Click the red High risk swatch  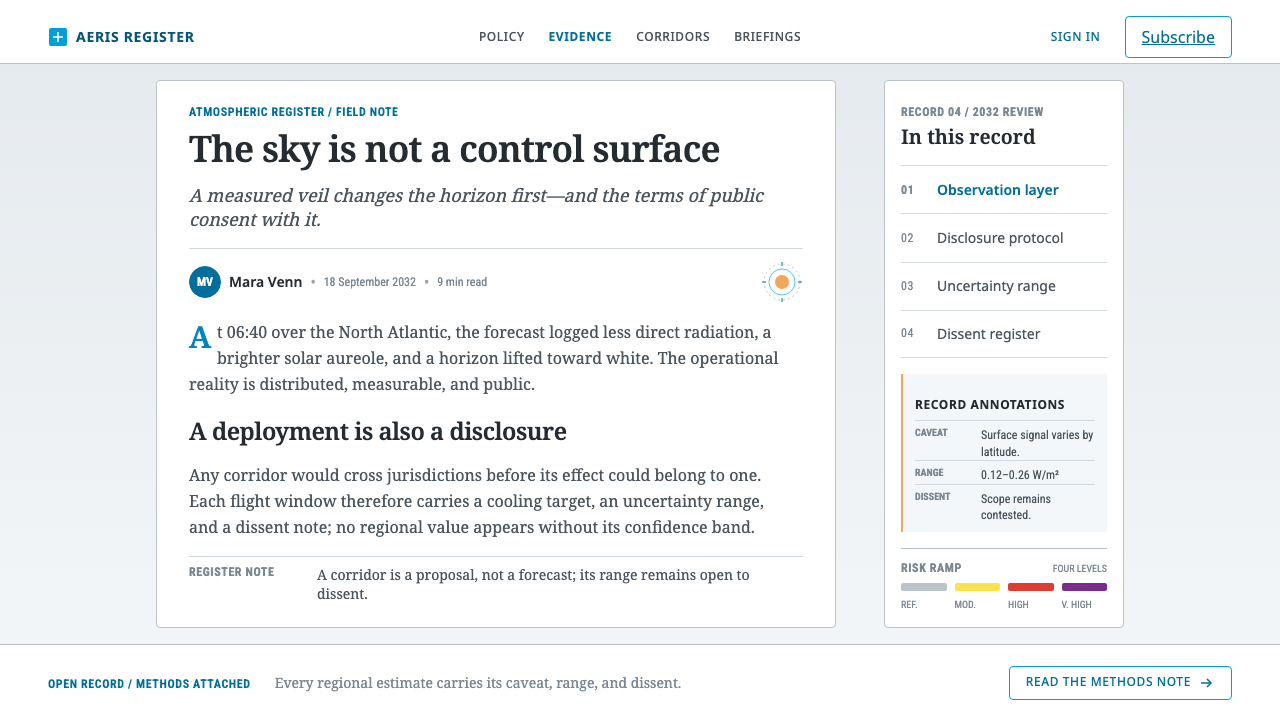tap(1031, 587)
